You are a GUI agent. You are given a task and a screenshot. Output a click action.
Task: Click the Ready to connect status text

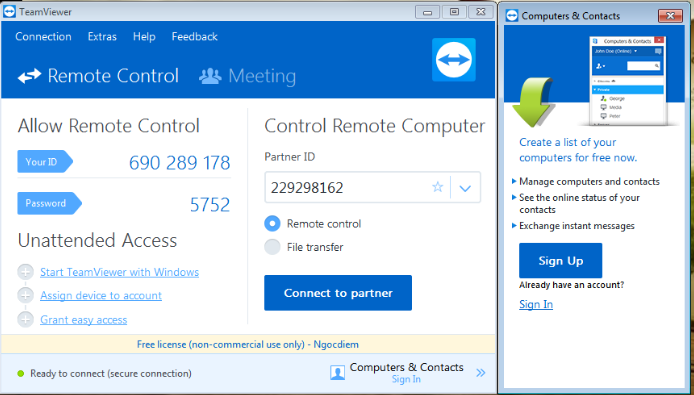pos(111,374)
